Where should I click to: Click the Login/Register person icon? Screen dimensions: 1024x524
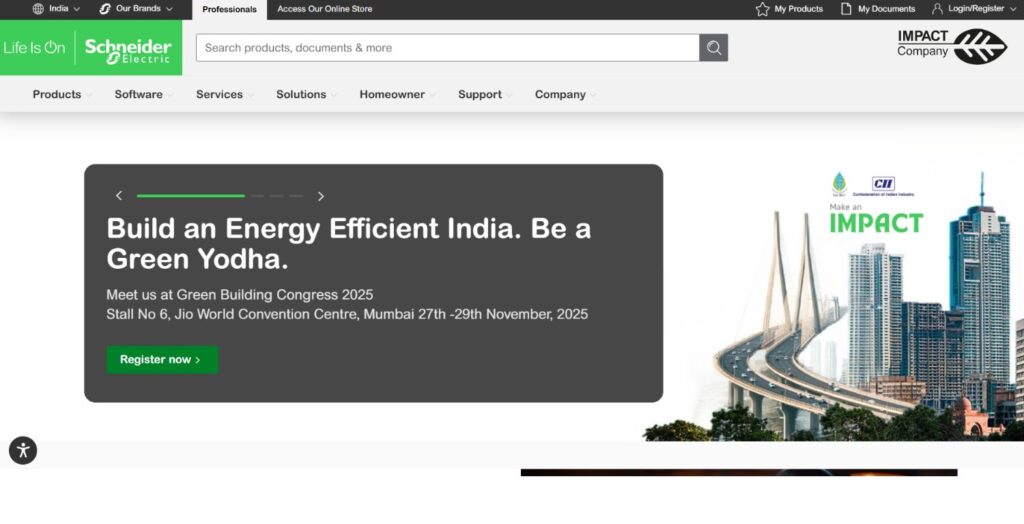coord(937,9)
